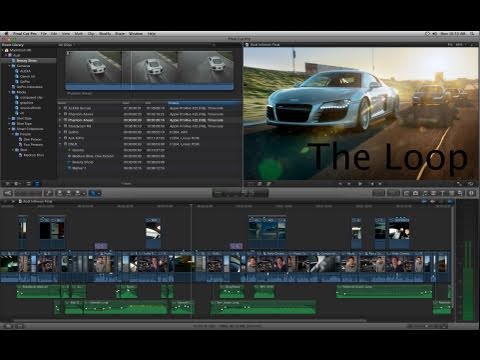This screenshot has height=360, width=480.
Task: Select the Beauty Shots keyword collection
Action: click(x=27, y=61)
